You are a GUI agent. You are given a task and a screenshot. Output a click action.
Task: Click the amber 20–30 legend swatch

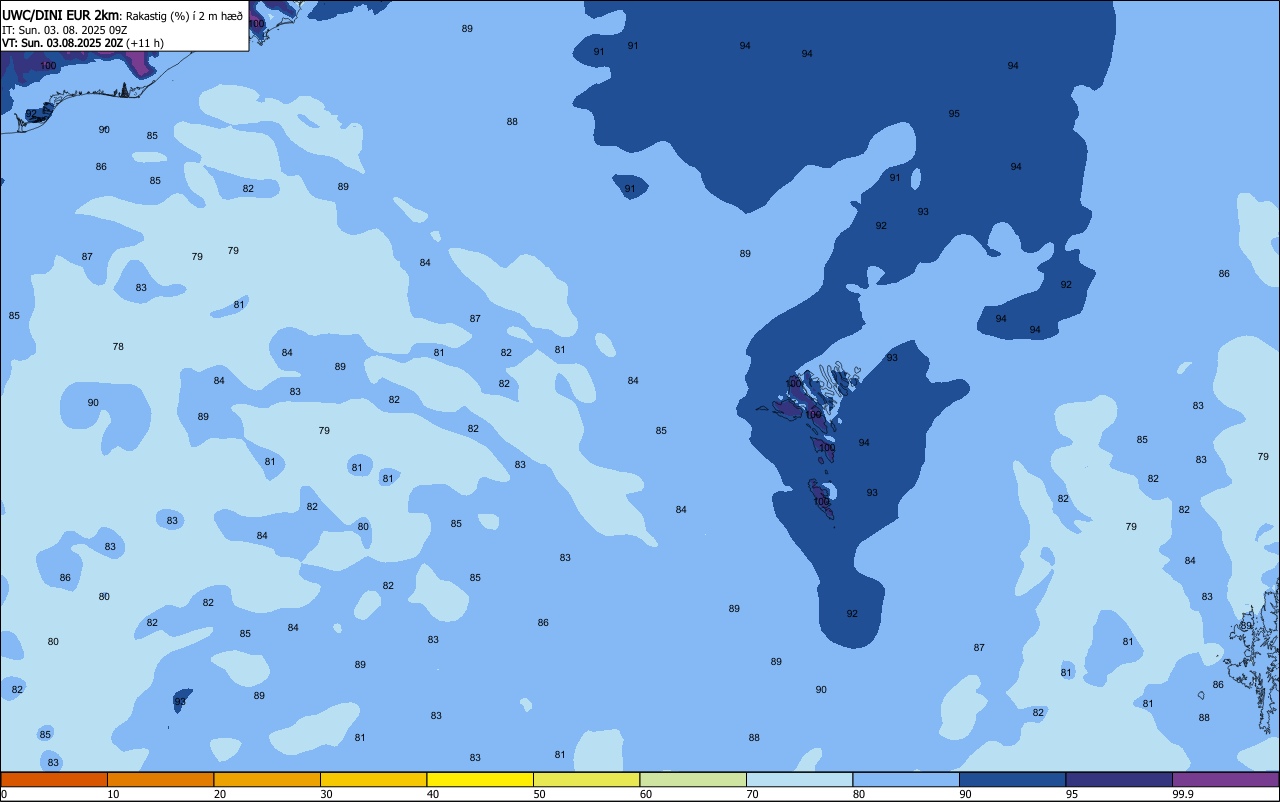(x=267, y=779)
